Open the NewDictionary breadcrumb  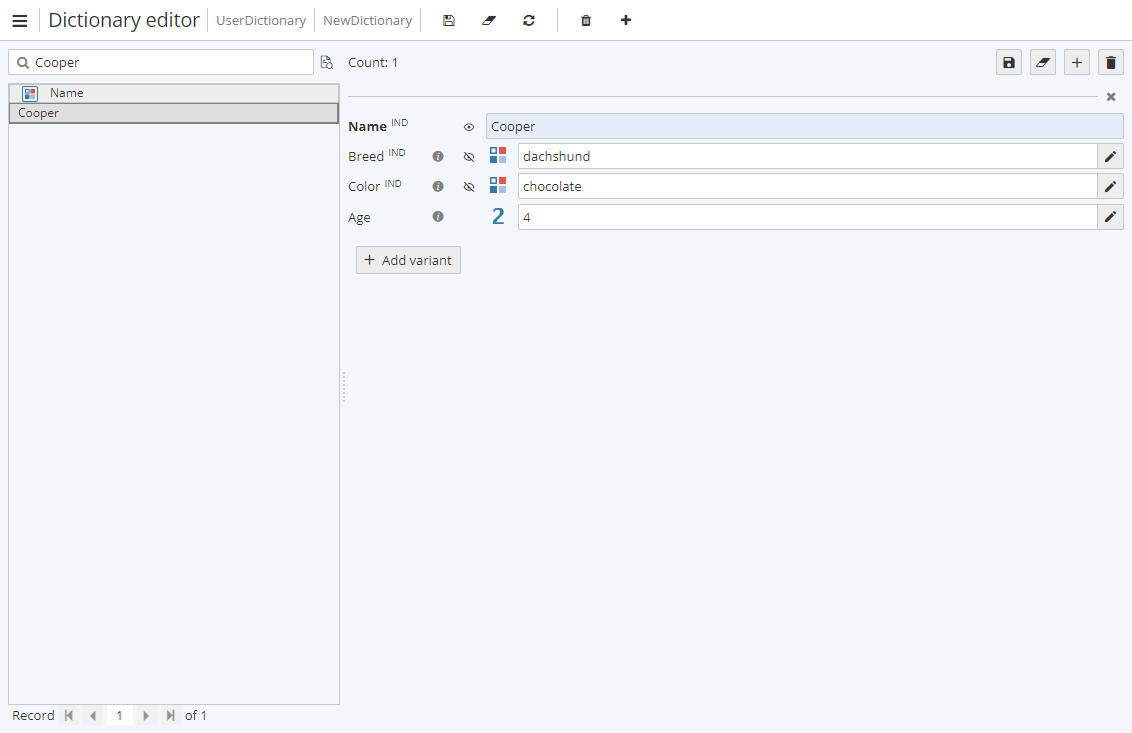pos(367,21)
